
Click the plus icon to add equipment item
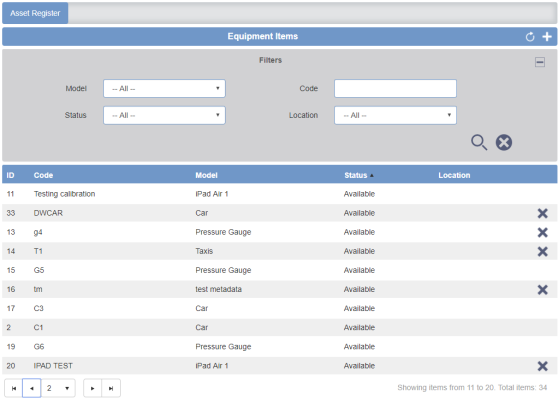(547, 37)
